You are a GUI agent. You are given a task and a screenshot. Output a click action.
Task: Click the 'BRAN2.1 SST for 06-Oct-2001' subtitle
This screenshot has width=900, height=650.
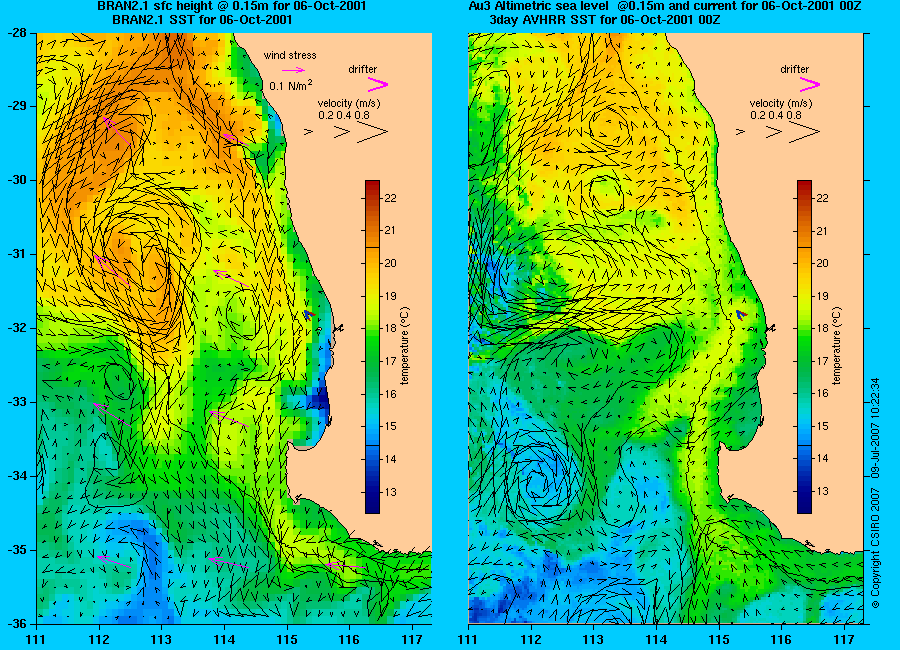coord(202,20)
